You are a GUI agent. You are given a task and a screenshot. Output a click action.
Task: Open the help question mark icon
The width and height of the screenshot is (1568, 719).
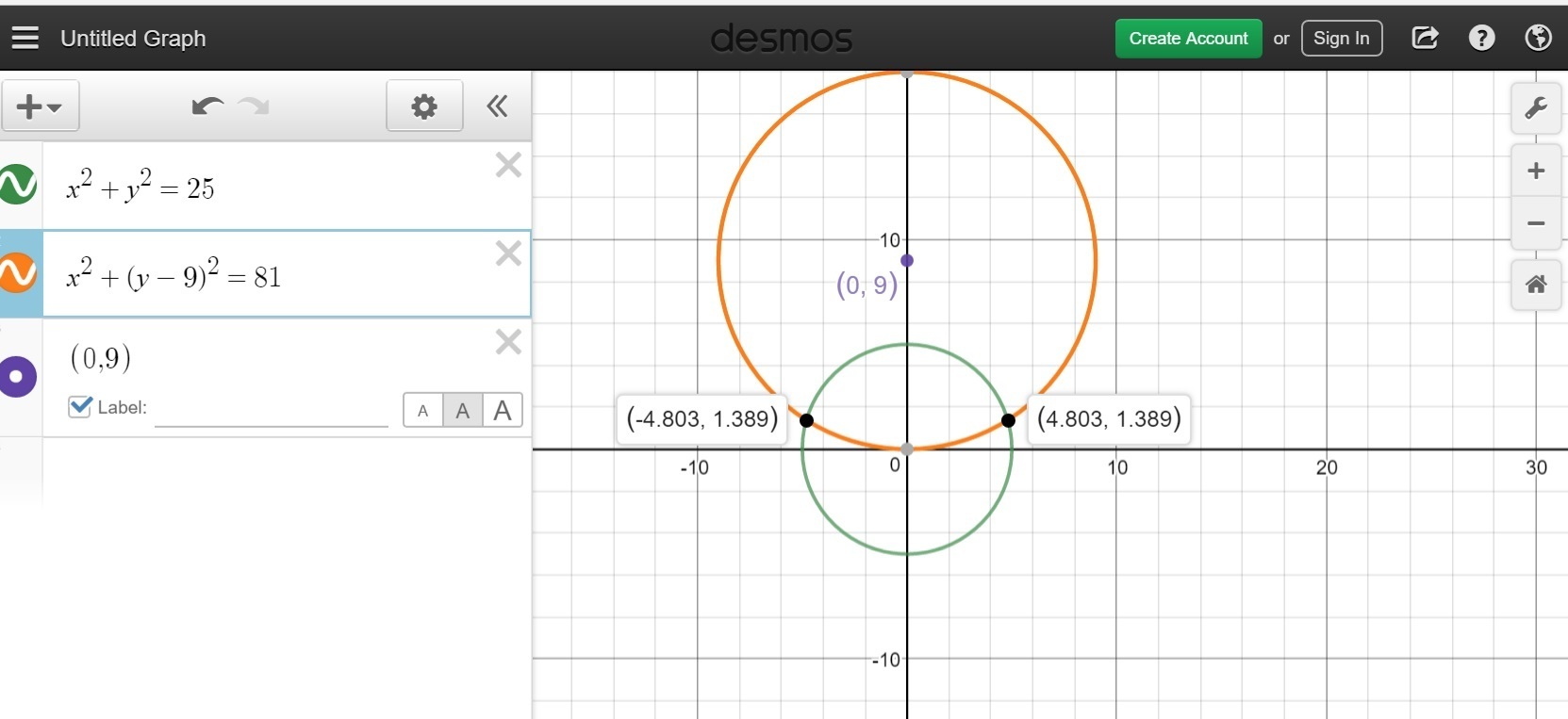1481,38
